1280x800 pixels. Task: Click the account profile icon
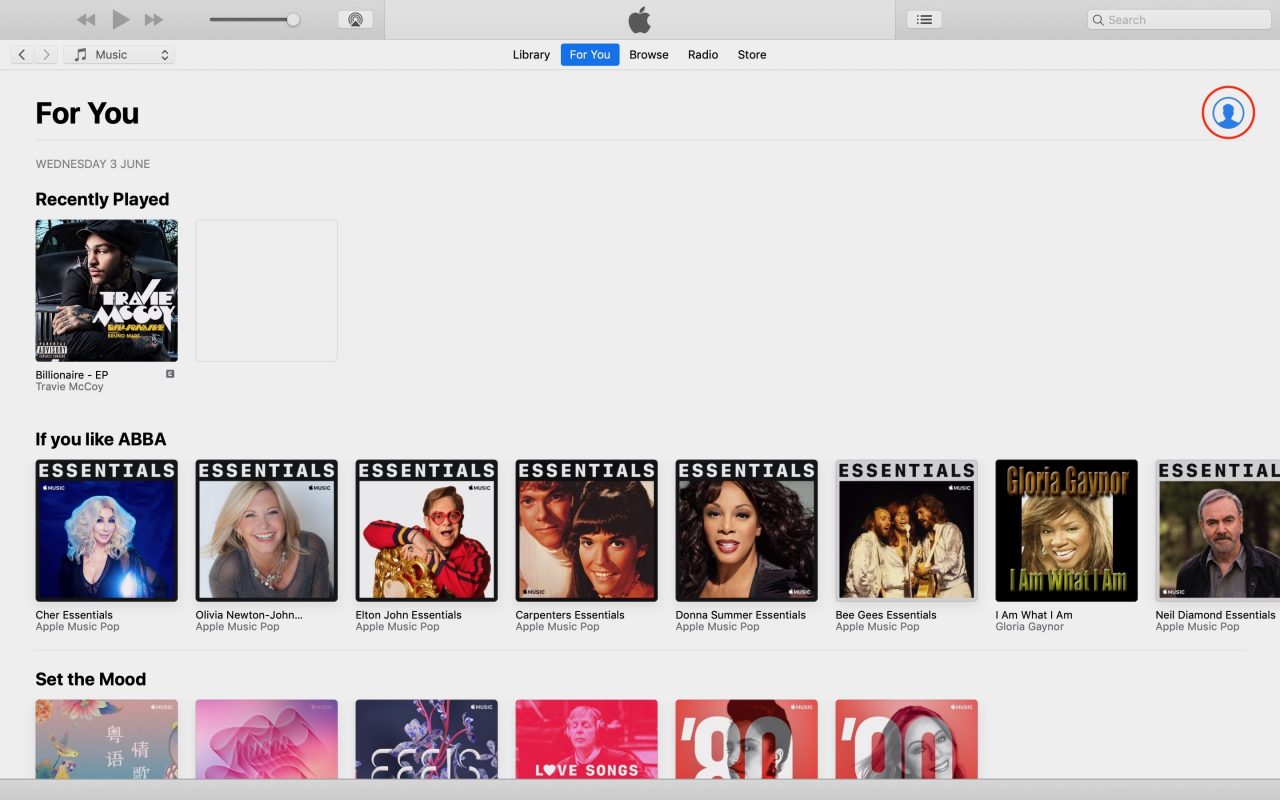(x=1227, y=113)
